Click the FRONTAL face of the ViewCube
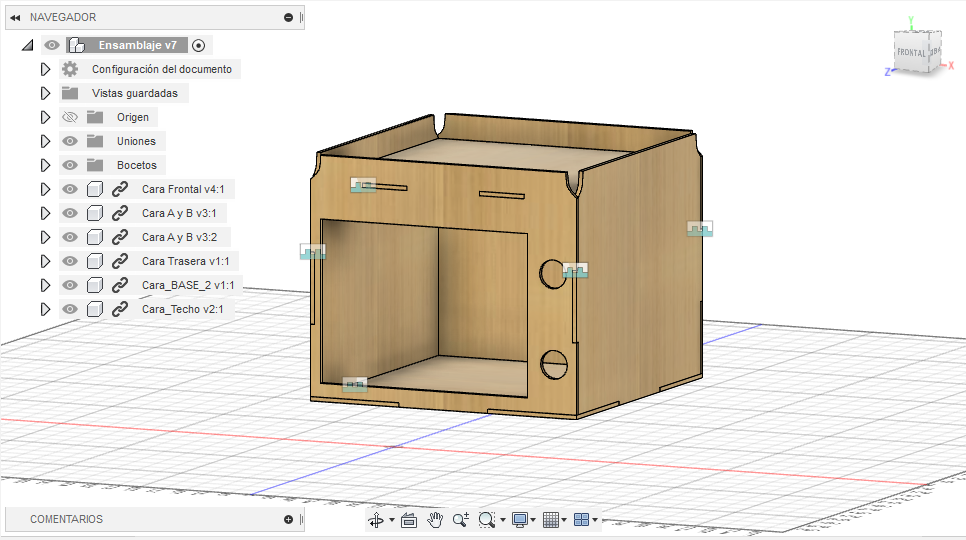Image resolution: width=966 pixels, height=540 pixels. coord(911,52)
